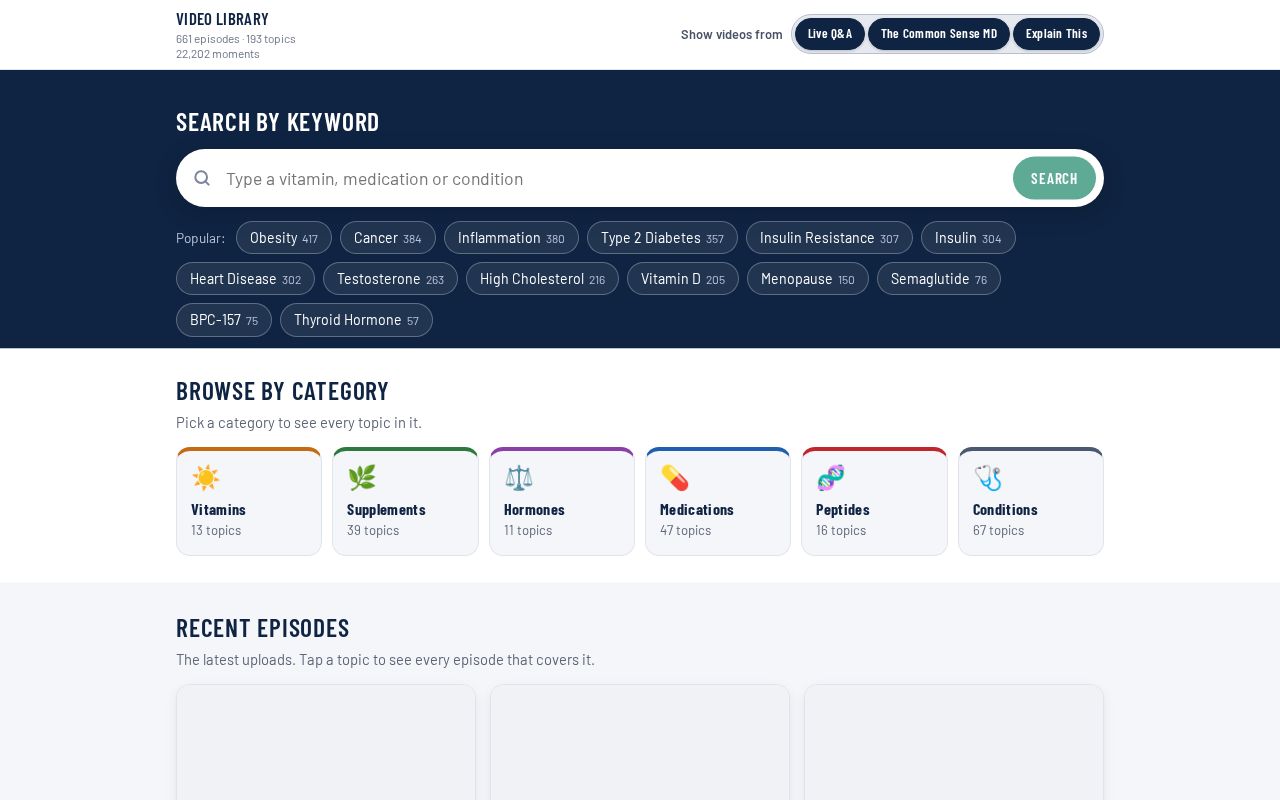Click the herb leaf icon on Supplements card
Screen dimensions: 1280x800
[x=362, y=478]
